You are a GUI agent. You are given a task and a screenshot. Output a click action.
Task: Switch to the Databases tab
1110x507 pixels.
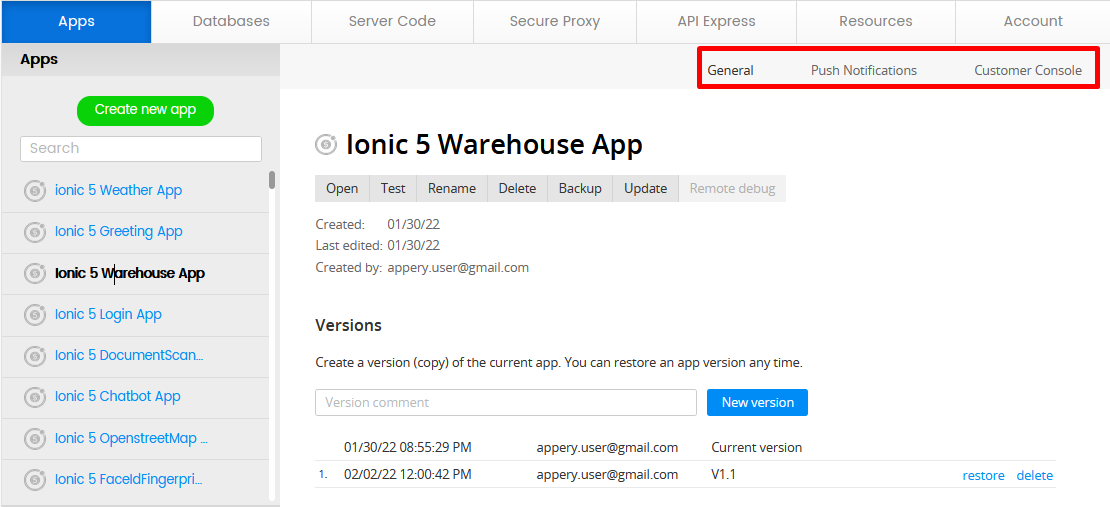(x=231, y=21)
